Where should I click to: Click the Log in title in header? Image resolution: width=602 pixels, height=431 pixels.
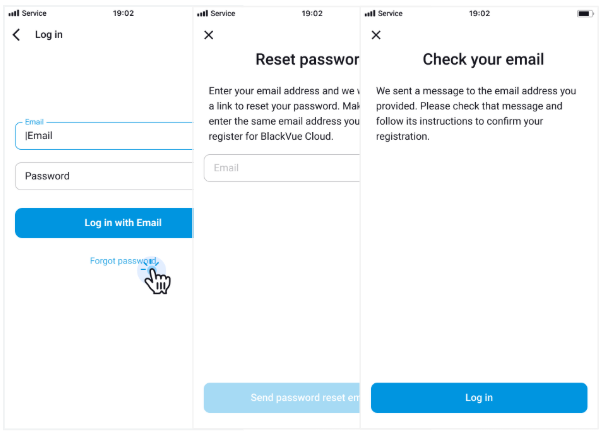[x=48, y=35]
